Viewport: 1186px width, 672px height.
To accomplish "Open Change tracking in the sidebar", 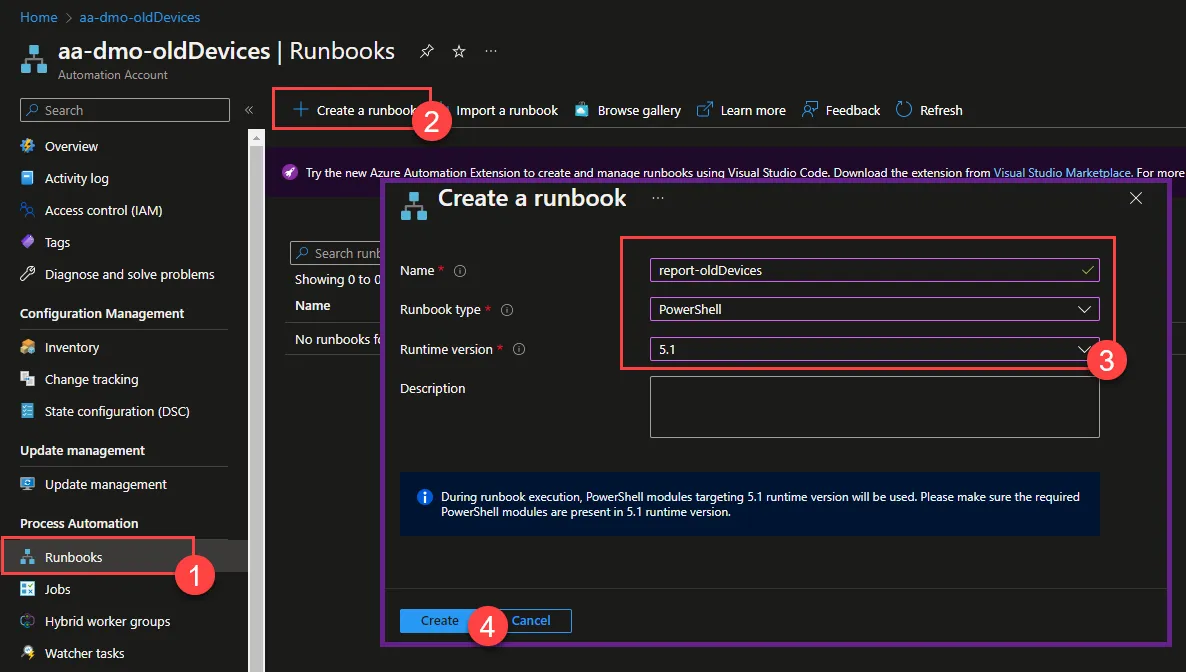I will (x=92, y=379).
